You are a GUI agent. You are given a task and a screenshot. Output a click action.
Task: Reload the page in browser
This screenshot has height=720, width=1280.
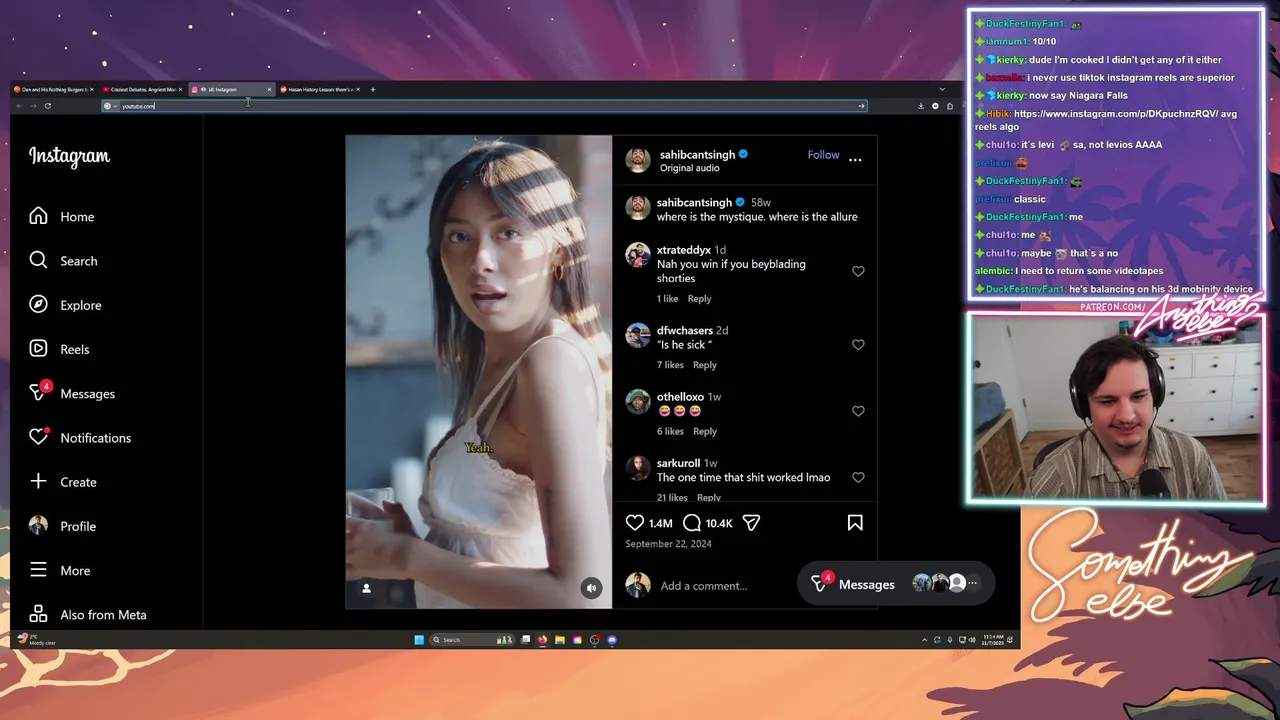47,106
